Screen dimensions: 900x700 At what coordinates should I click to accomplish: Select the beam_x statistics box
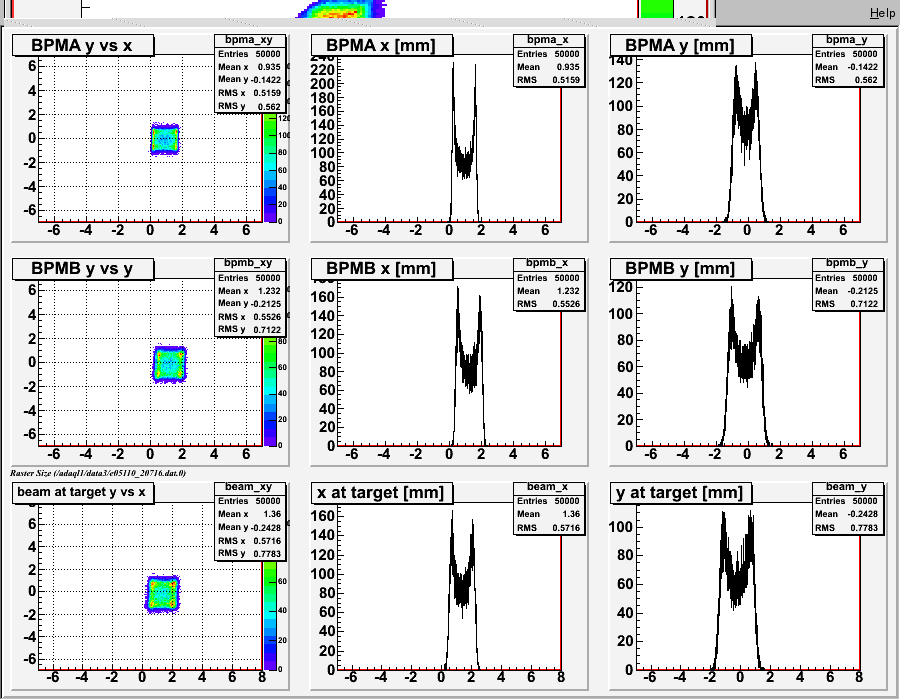549,508
